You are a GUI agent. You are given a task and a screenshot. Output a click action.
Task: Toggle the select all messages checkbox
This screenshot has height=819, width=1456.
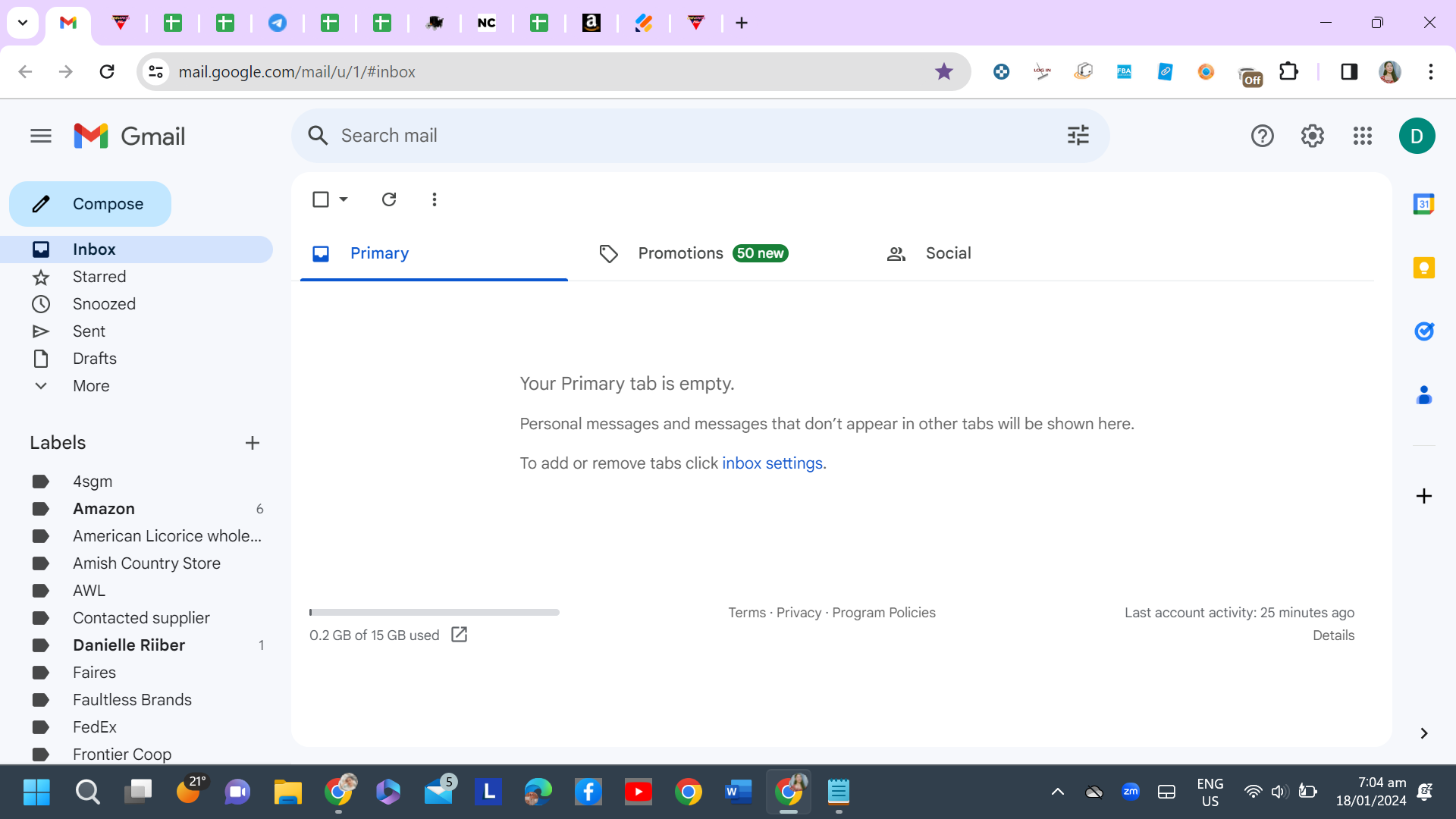(x=321, y=199)
